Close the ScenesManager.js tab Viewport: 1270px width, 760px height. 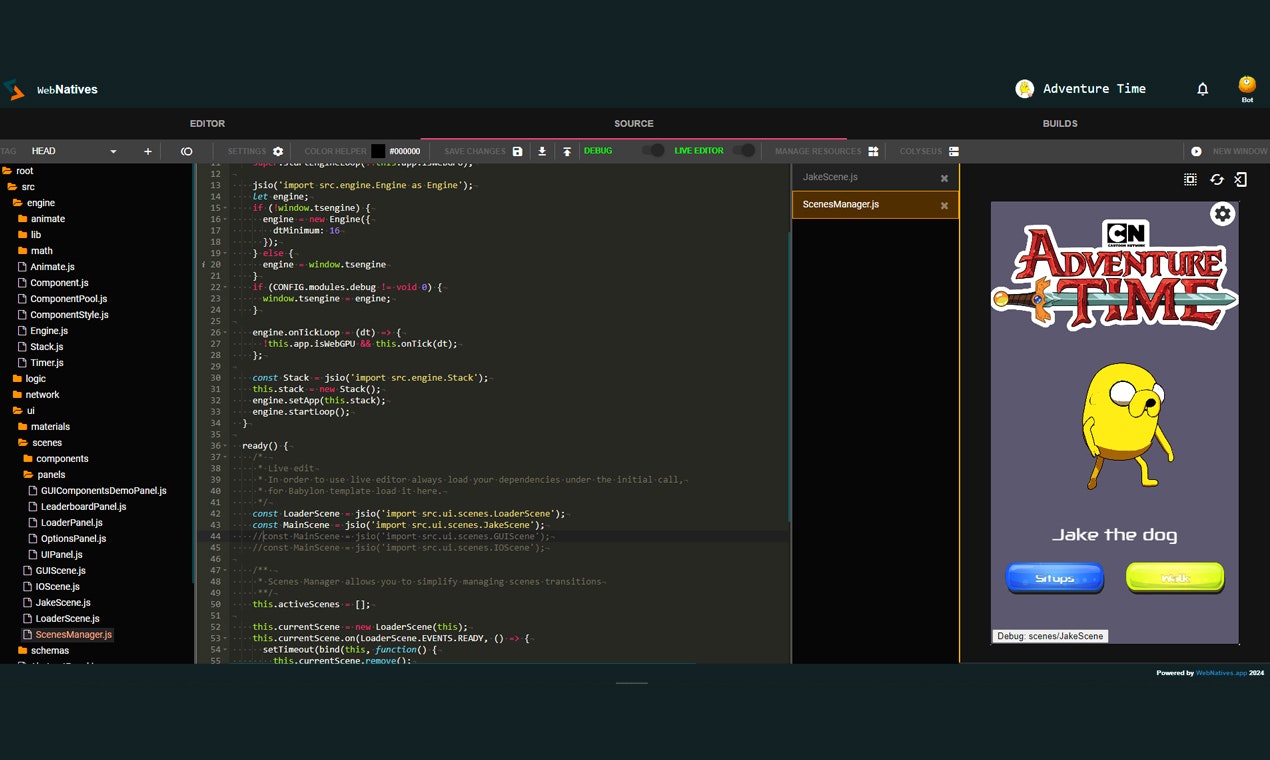coord(944,205)
